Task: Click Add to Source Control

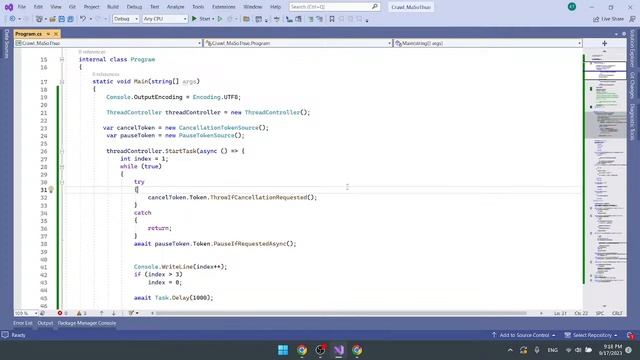Action: click(524, 335)
